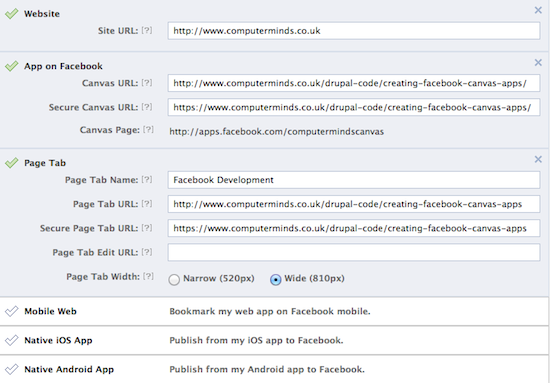Image resolution: width=550 pixels, height=383 pixels.
Task: Click the 'Canvas Page:' label
Action: click(110, 130)
